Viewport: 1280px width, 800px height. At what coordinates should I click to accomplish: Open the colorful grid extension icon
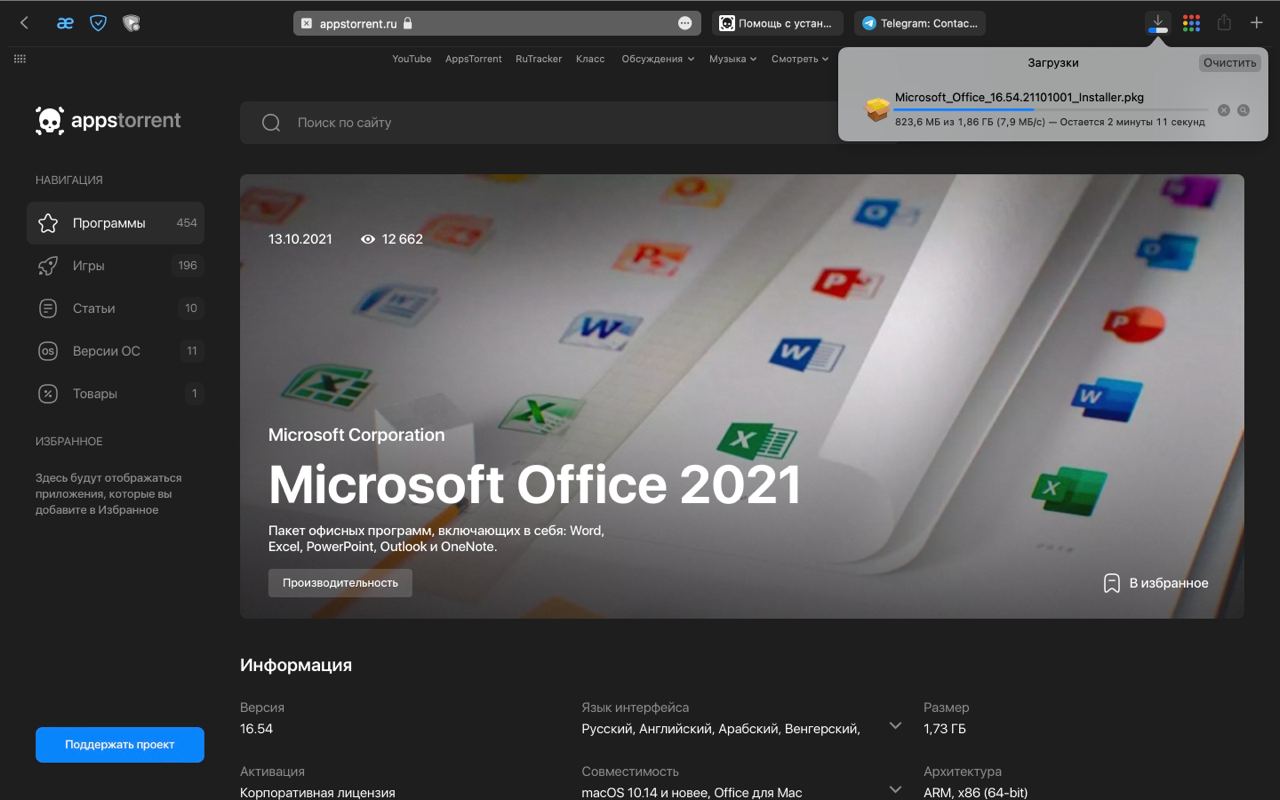1191,23
